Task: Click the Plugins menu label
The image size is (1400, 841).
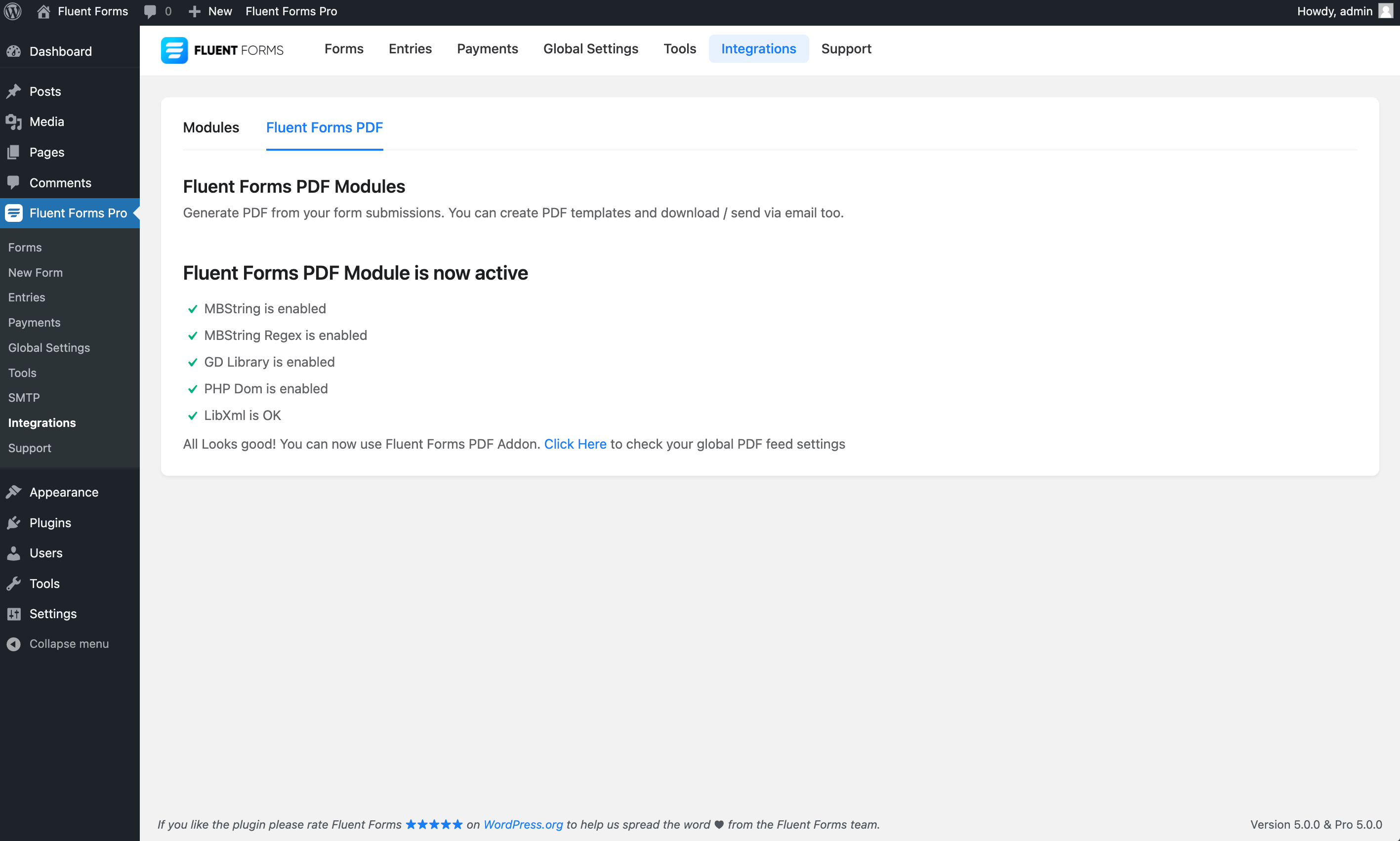Action: pyautogui.click(x=50, y=522)
